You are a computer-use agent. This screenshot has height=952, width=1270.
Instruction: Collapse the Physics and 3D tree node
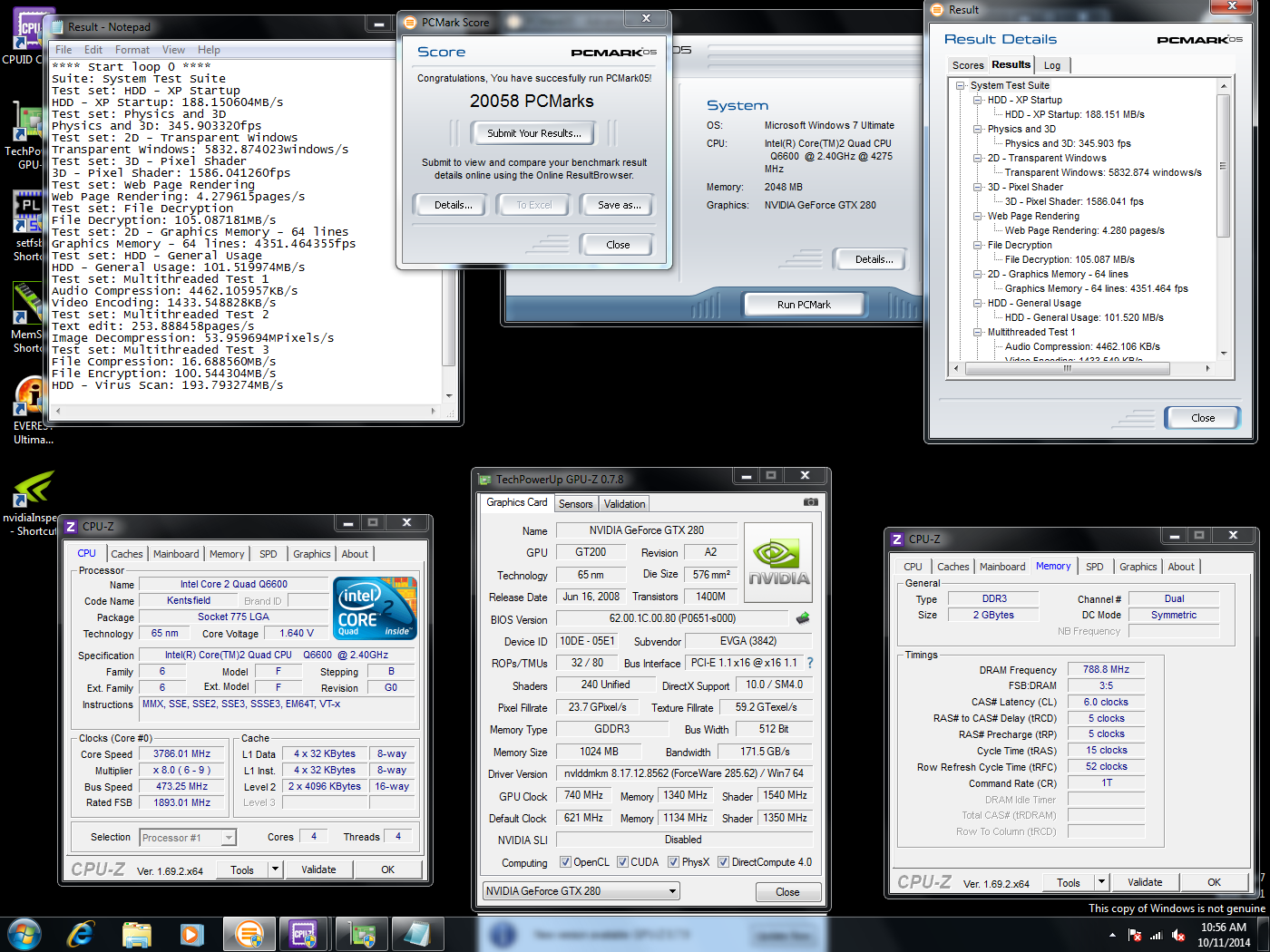click(978, 129)
